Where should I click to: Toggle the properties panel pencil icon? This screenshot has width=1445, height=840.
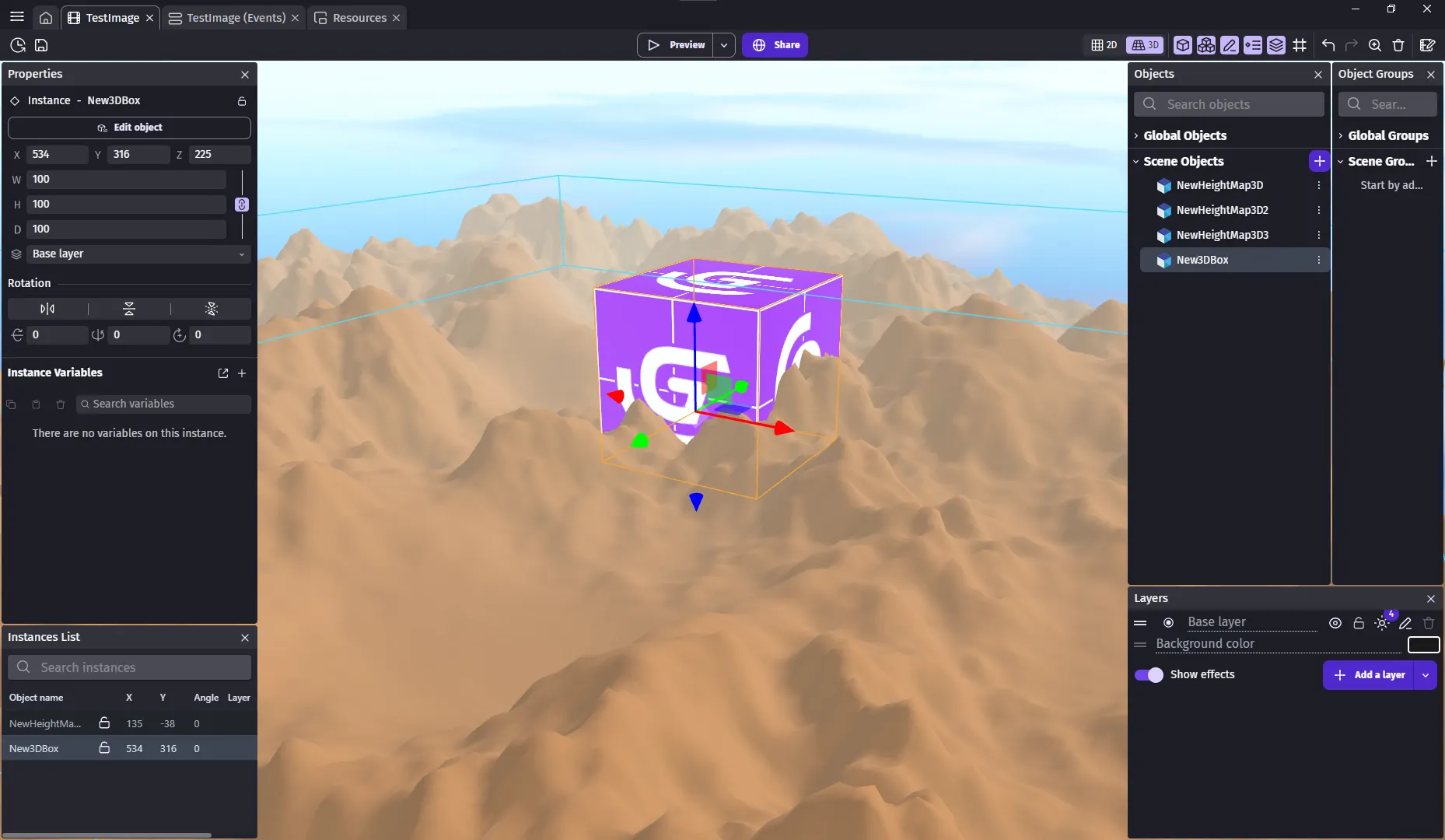[x=1230, y=45]
